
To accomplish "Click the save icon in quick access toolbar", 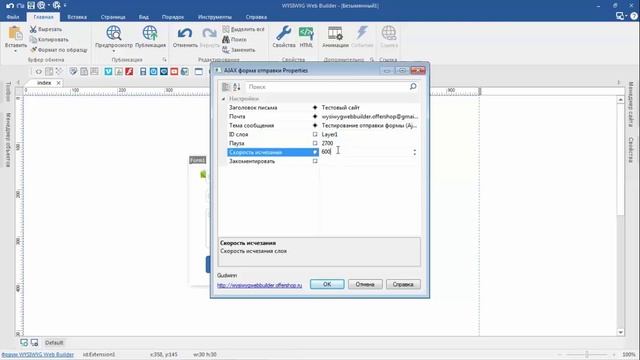I will coord(31,5).
